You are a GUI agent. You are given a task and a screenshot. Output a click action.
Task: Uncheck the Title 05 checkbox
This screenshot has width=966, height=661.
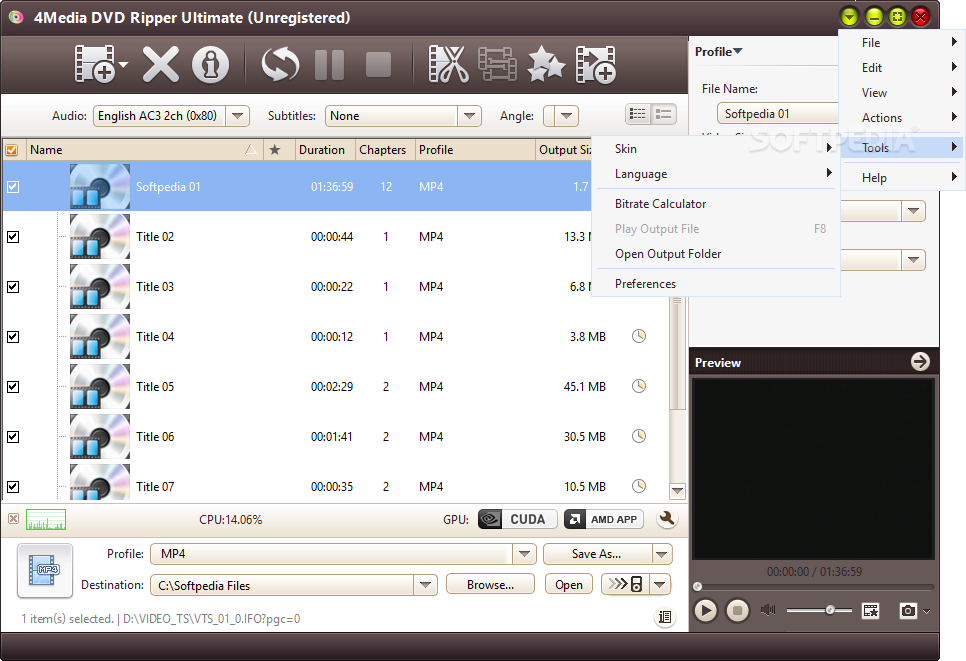13,386
